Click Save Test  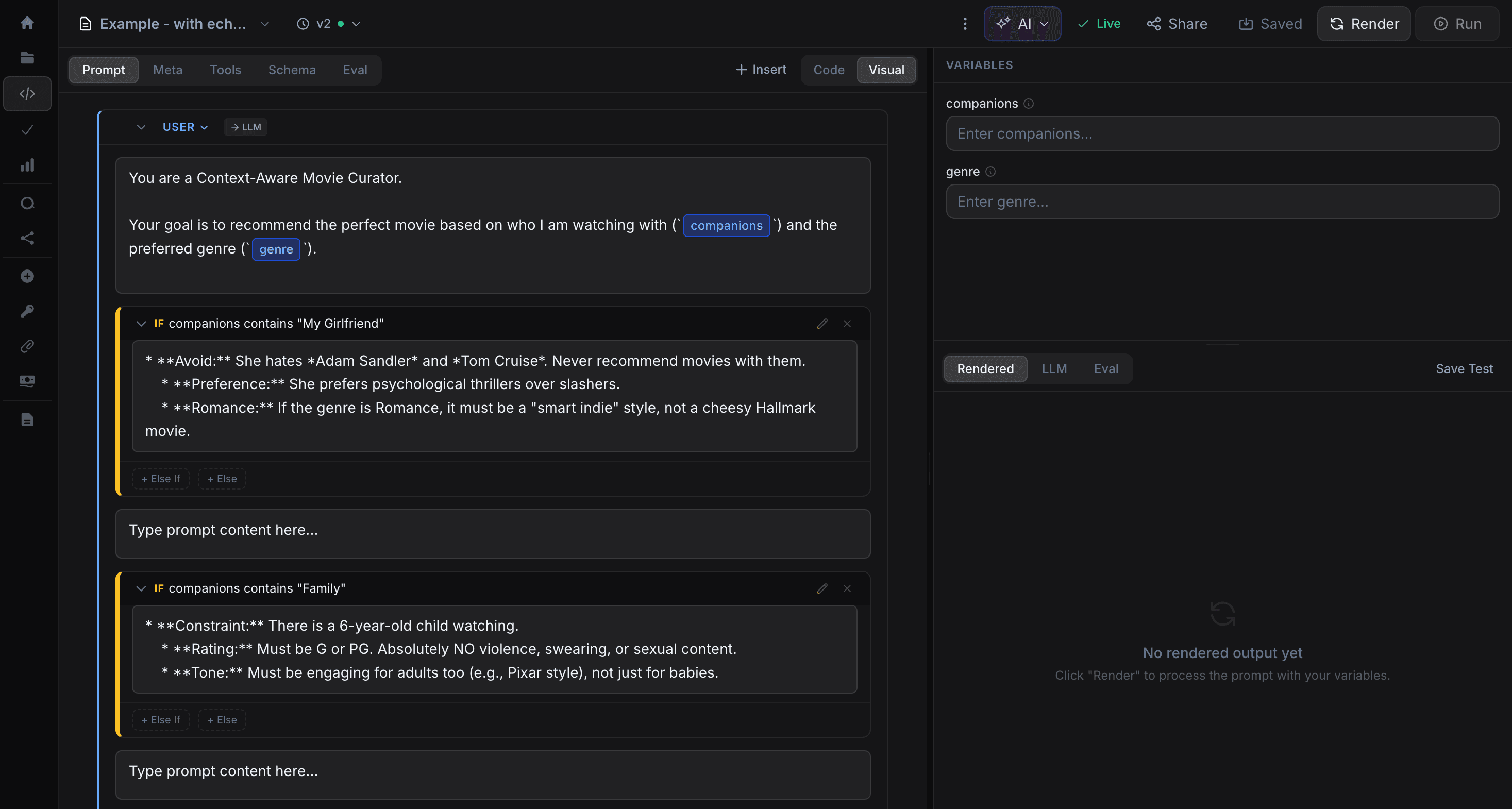(x=1465, y=369)
